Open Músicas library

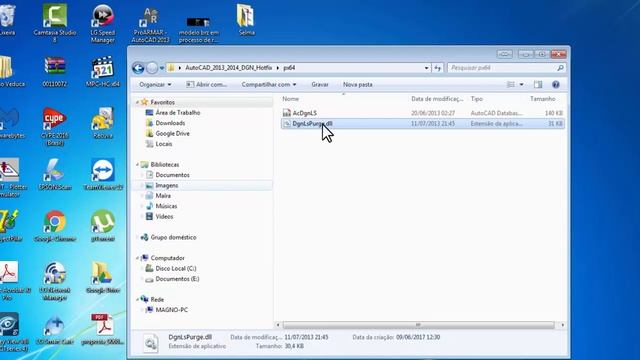pos(166,206)
